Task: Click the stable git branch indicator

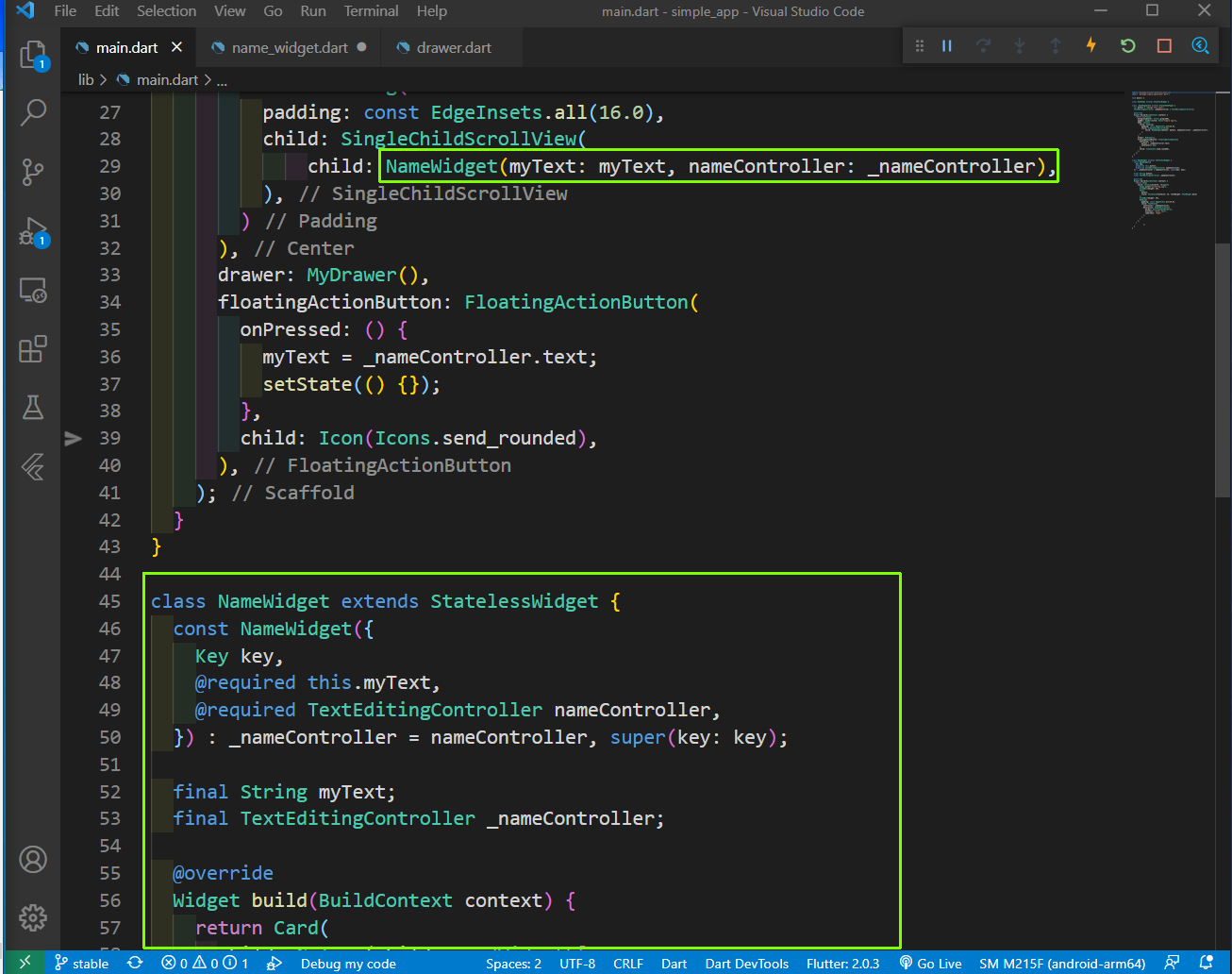Action: (81, 963)
